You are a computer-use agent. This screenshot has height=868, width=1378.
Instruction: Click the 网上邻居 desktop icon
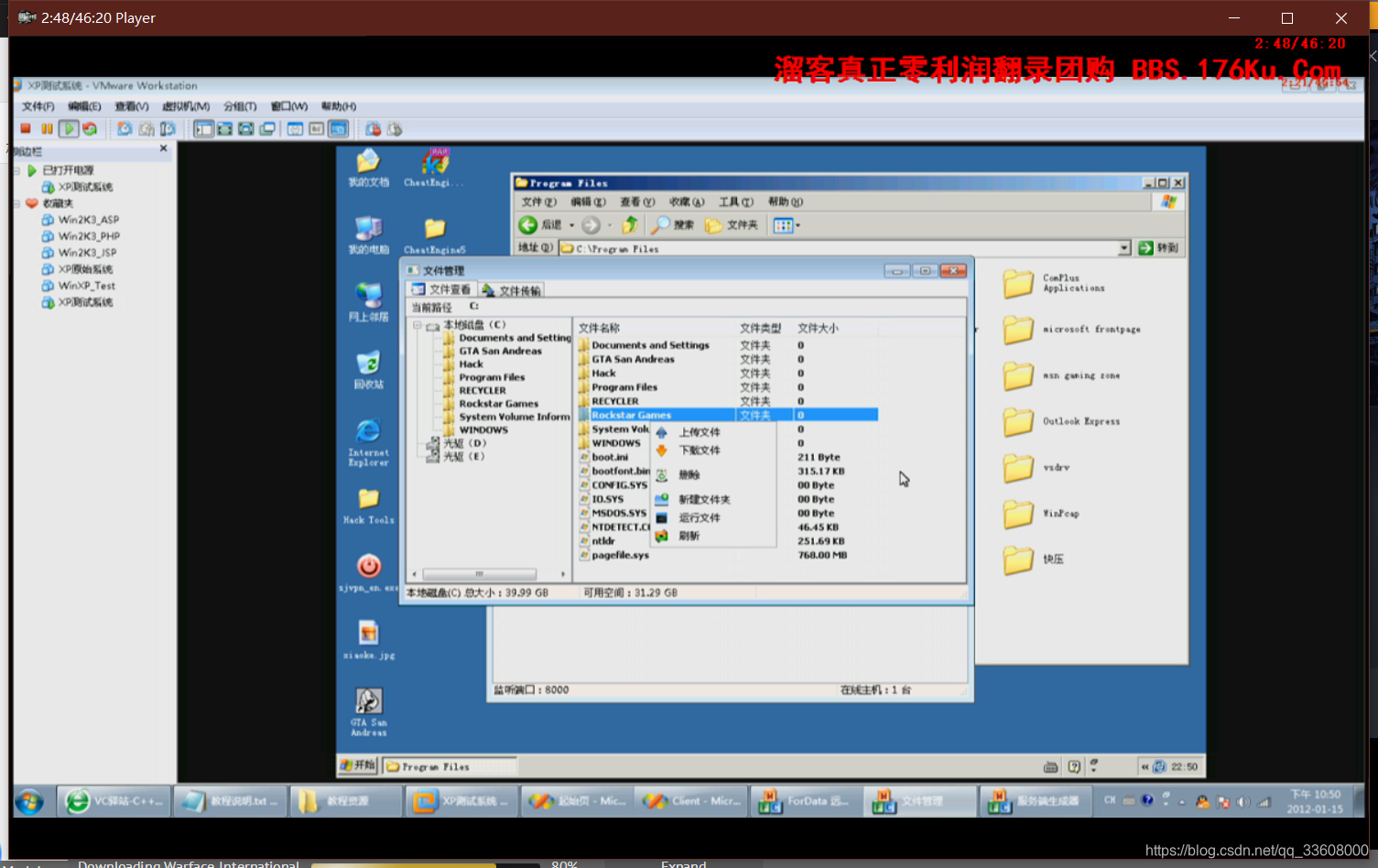click(x=368, y=302)
